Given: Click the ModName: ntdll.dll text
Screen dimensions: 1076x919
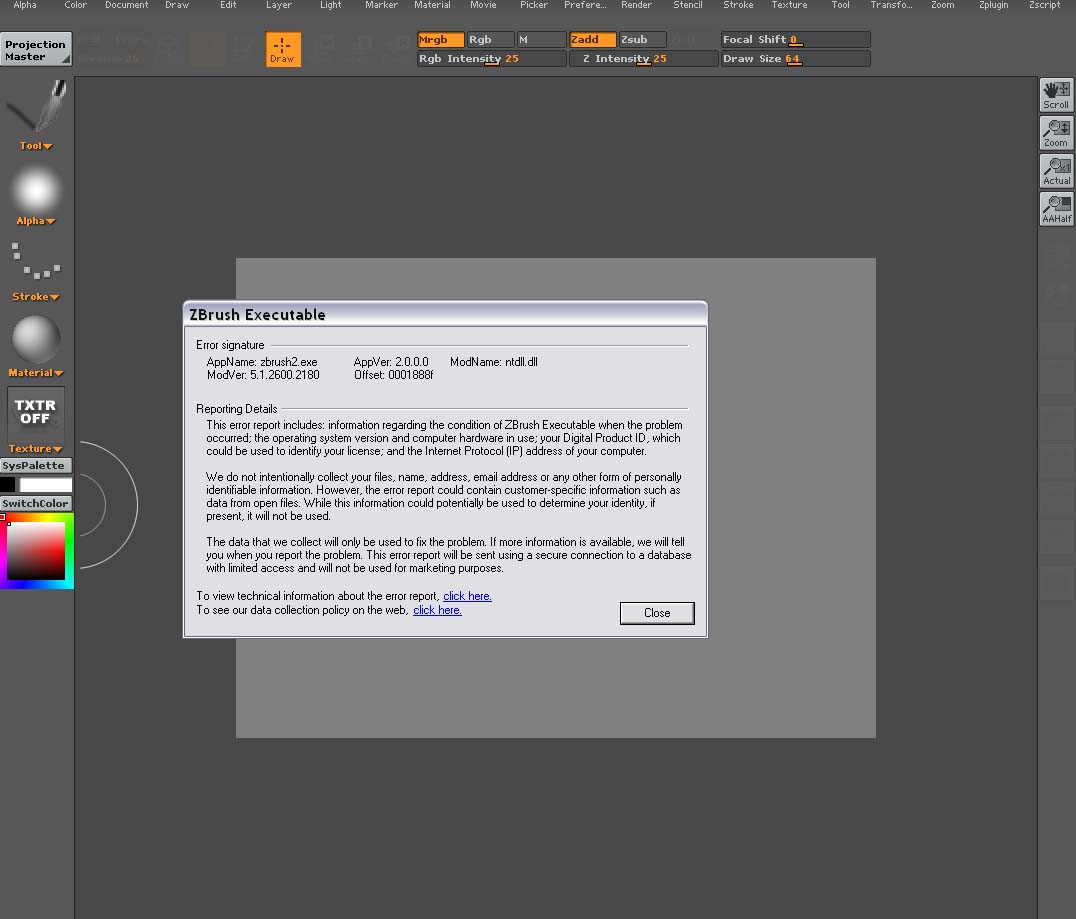Looking at the screenshot, I should coord(494,362).
